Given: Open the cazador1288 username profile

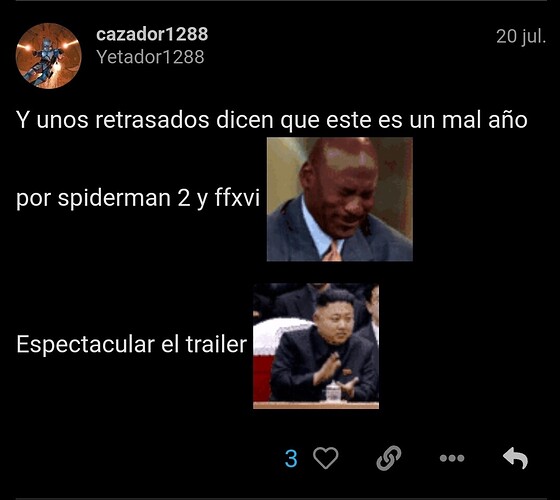Looking at the screenshot, I should 152,35.
